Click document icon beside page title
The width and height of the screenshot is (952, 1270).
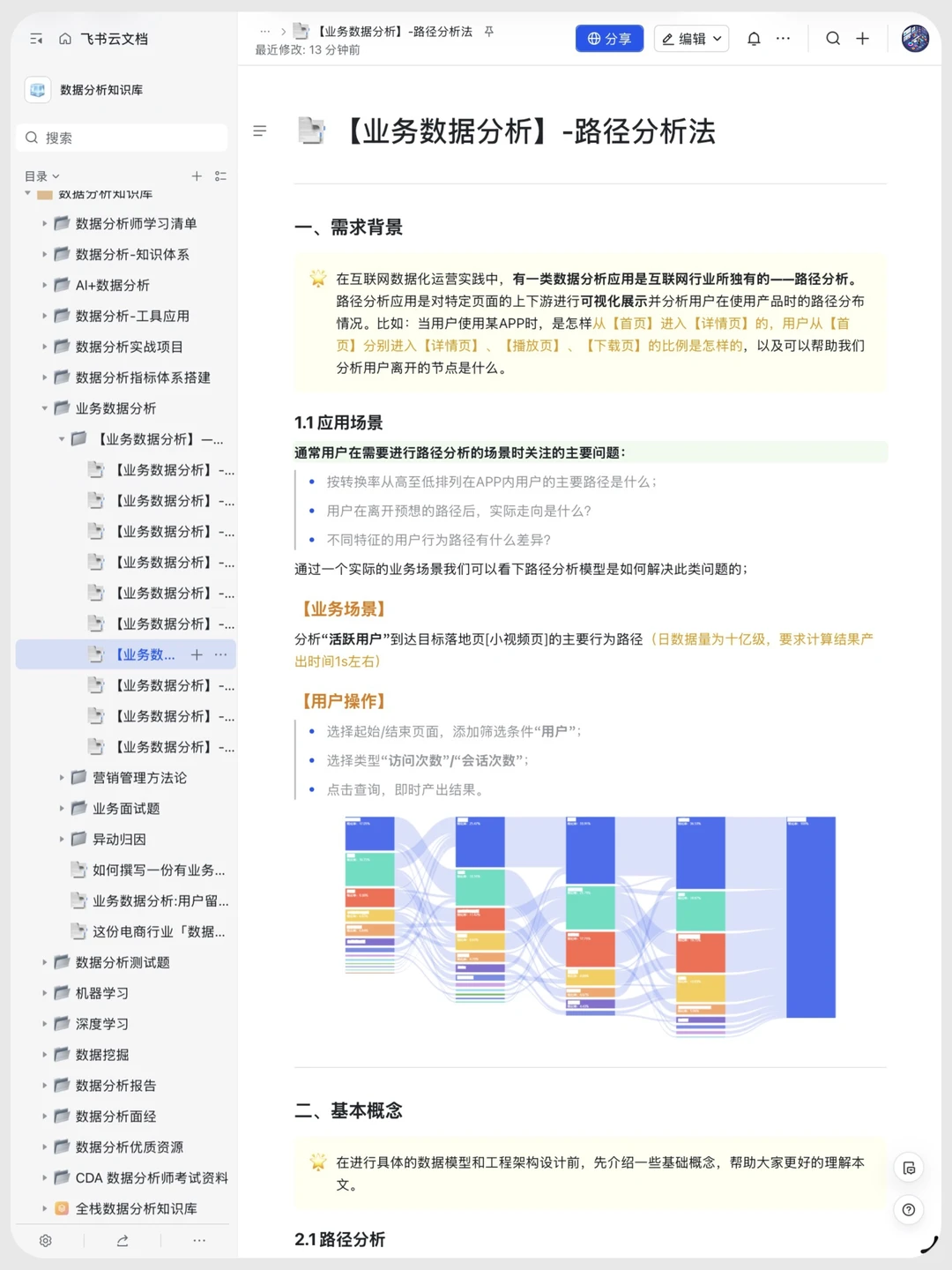(311, 131)
